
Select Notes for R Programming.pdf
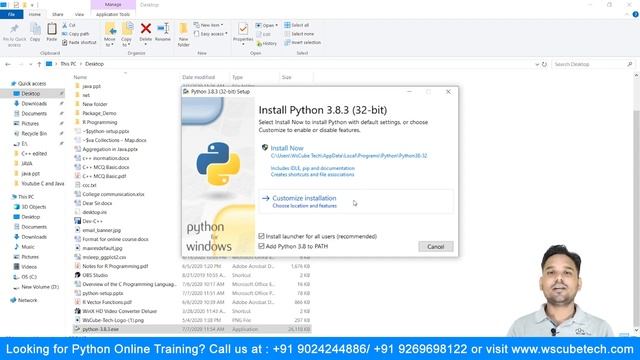coord(115,266)
